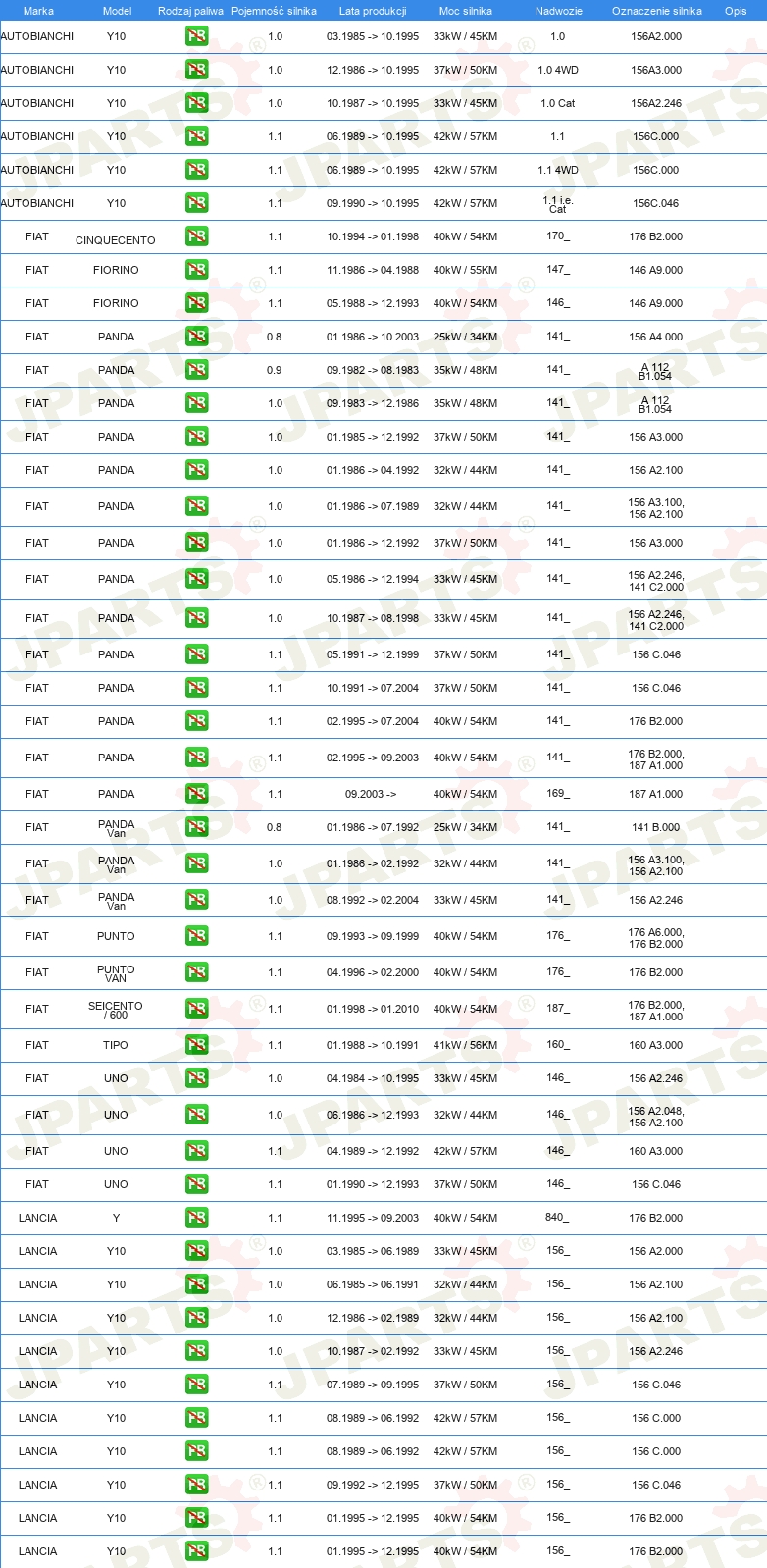Click fuel icon in Uno 06.1986 -> 12.1993 row
Image resolution: width=767 pixels, height=1568 pixels.
click(197, 1115)
